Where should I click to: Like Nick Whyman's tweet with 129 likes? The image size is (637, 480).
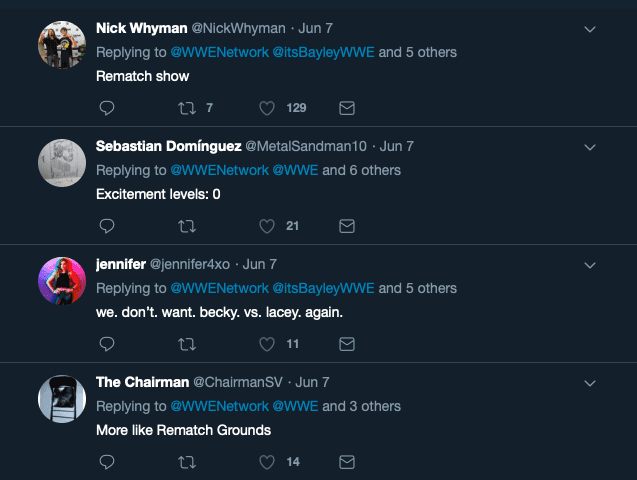coord(267,108)
